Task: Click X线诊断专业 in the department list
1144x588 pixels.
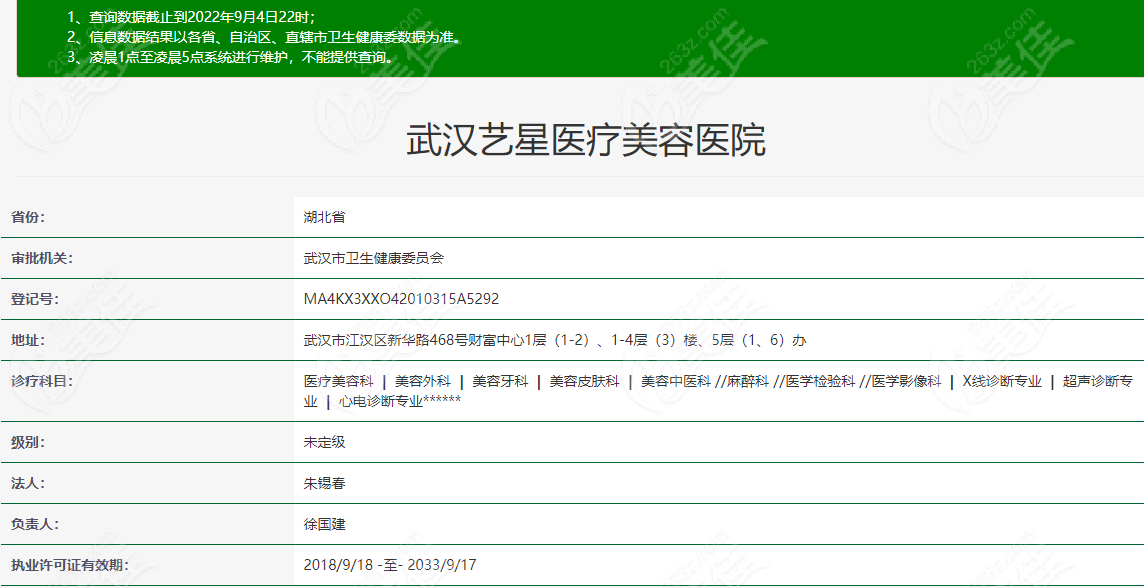Action: (x=1002, y=381)
